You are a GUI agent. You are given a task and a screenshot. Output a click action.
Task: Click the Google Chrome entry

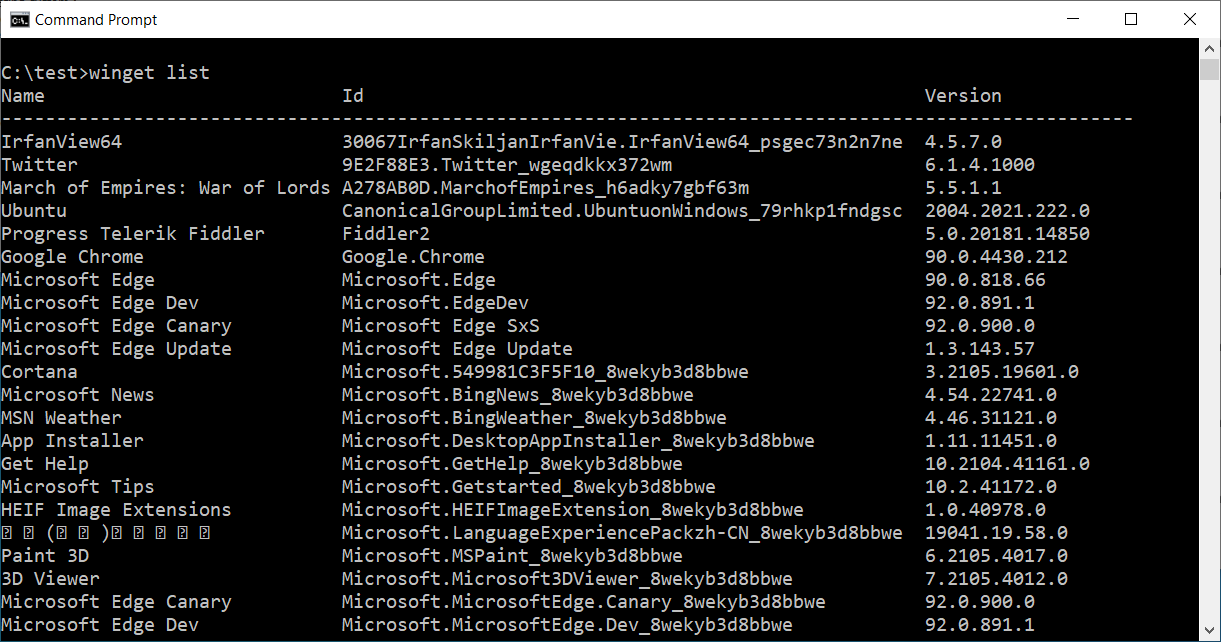(72, 256)
